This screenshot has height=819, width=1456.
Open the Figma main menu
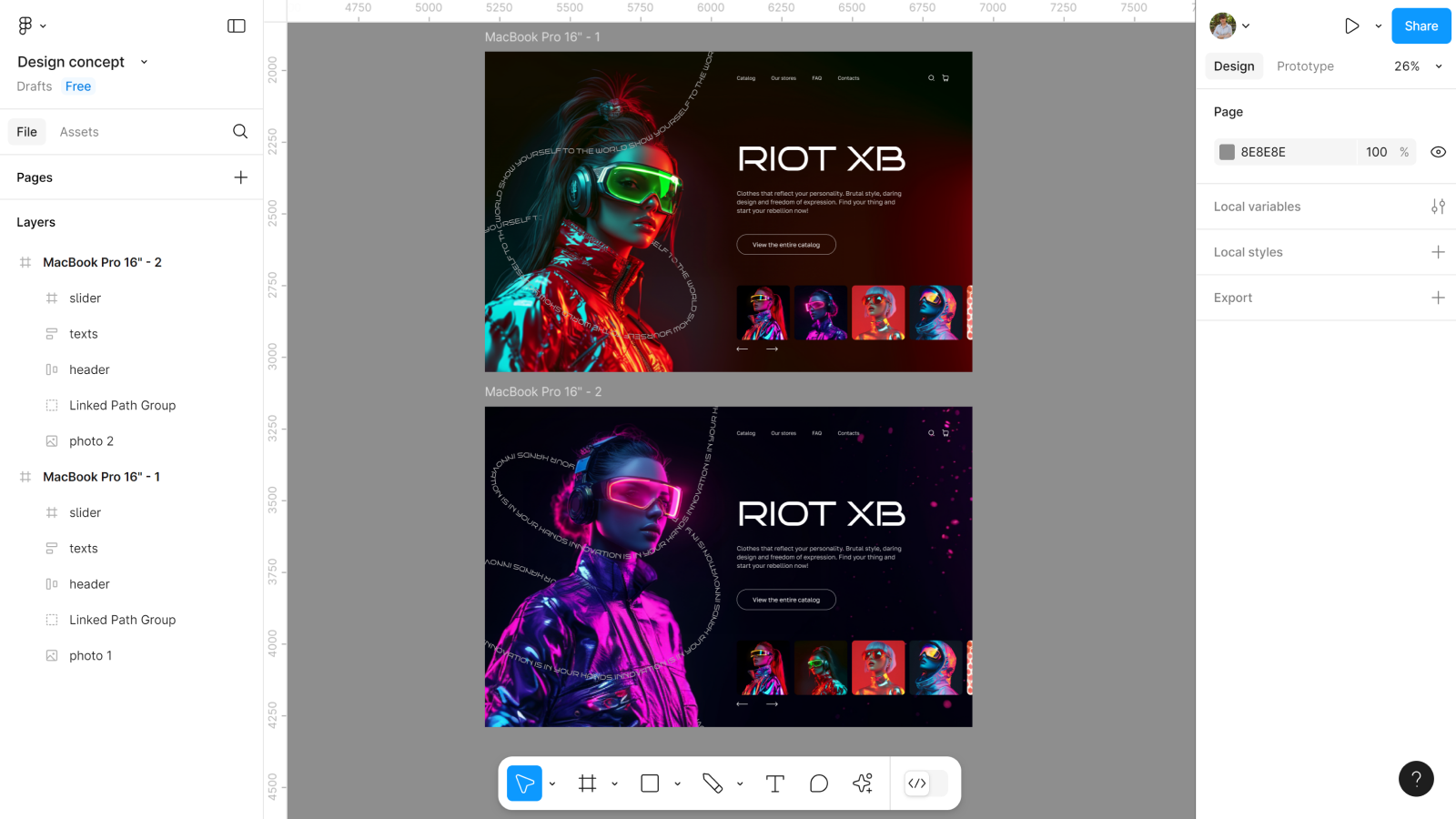[31, 26]
